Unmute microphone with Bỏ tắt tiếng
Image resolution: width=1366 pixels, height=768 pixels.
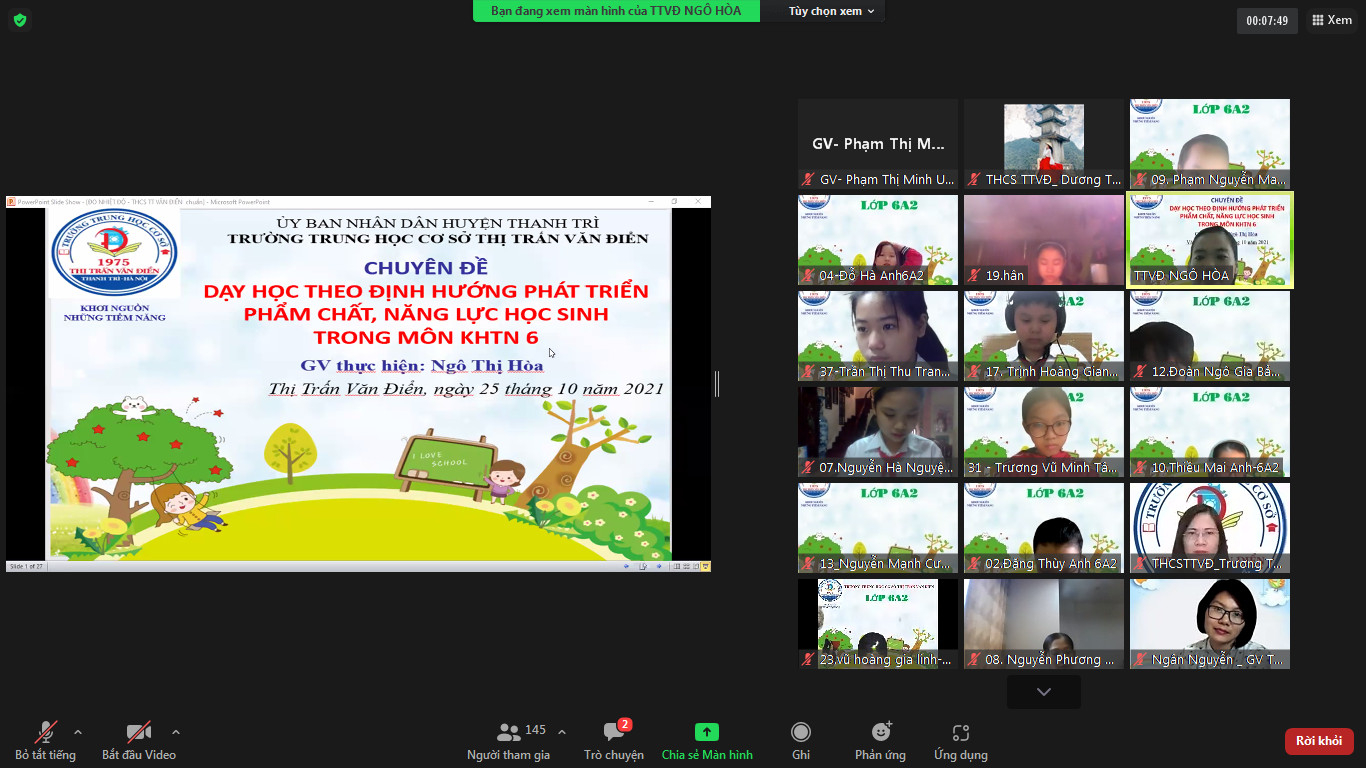tap(46, 741)
